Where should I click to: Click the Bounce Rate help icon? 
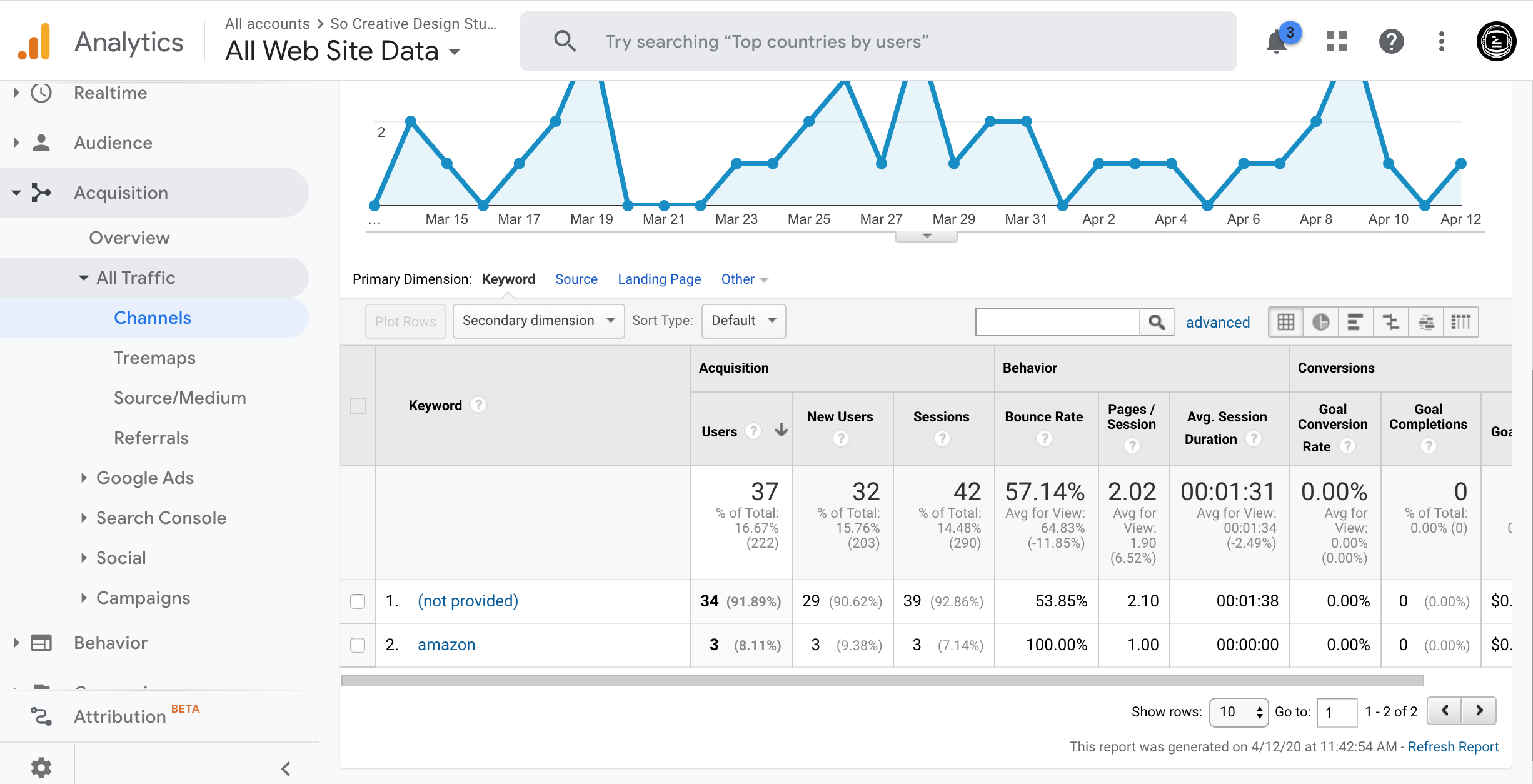[1044, 439]
